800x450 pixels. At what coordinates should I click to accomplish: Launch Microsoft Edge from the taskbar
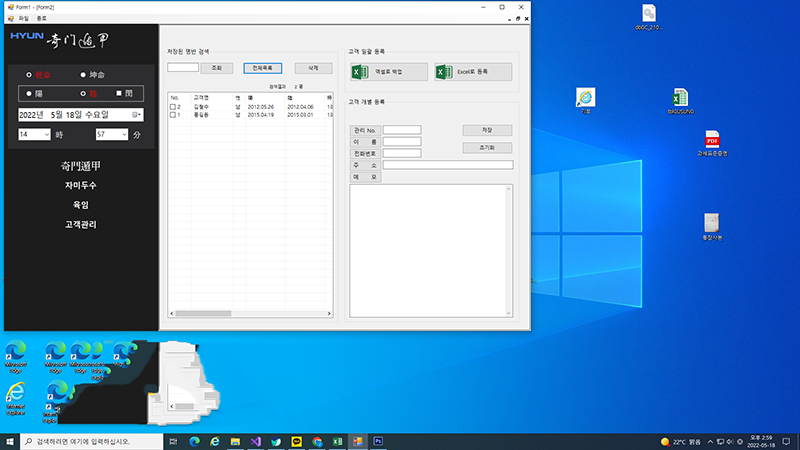click(194, 441)
